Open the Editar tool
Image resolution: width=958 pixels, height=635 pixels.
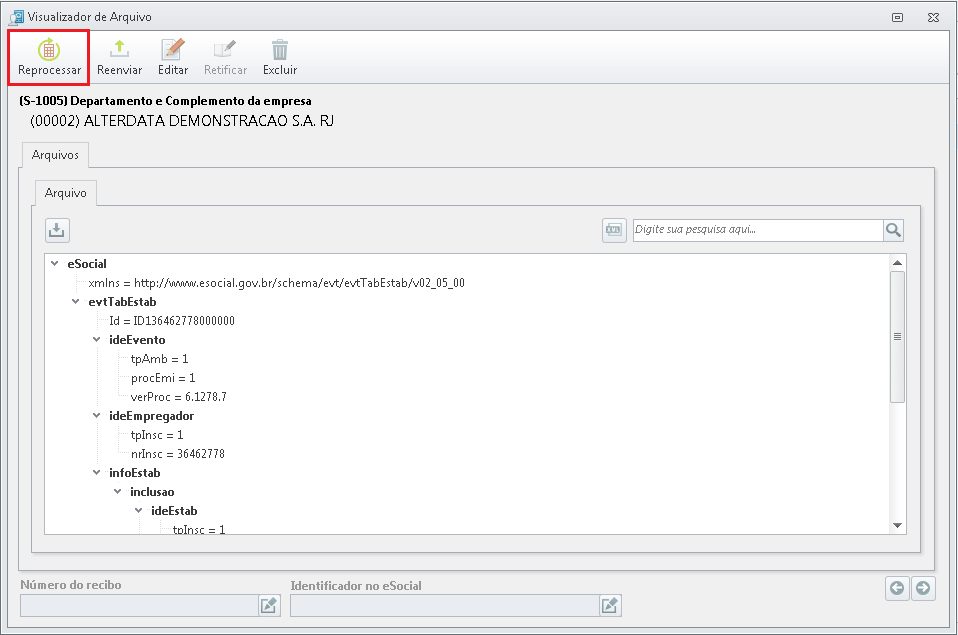pyautogui.click(x=173, y=57)
